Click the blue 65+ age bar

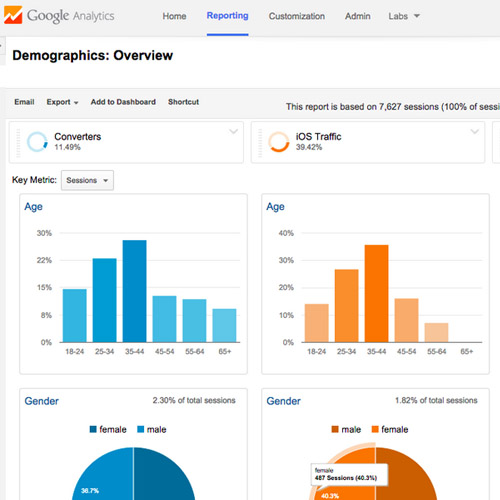tap(224, 325)
